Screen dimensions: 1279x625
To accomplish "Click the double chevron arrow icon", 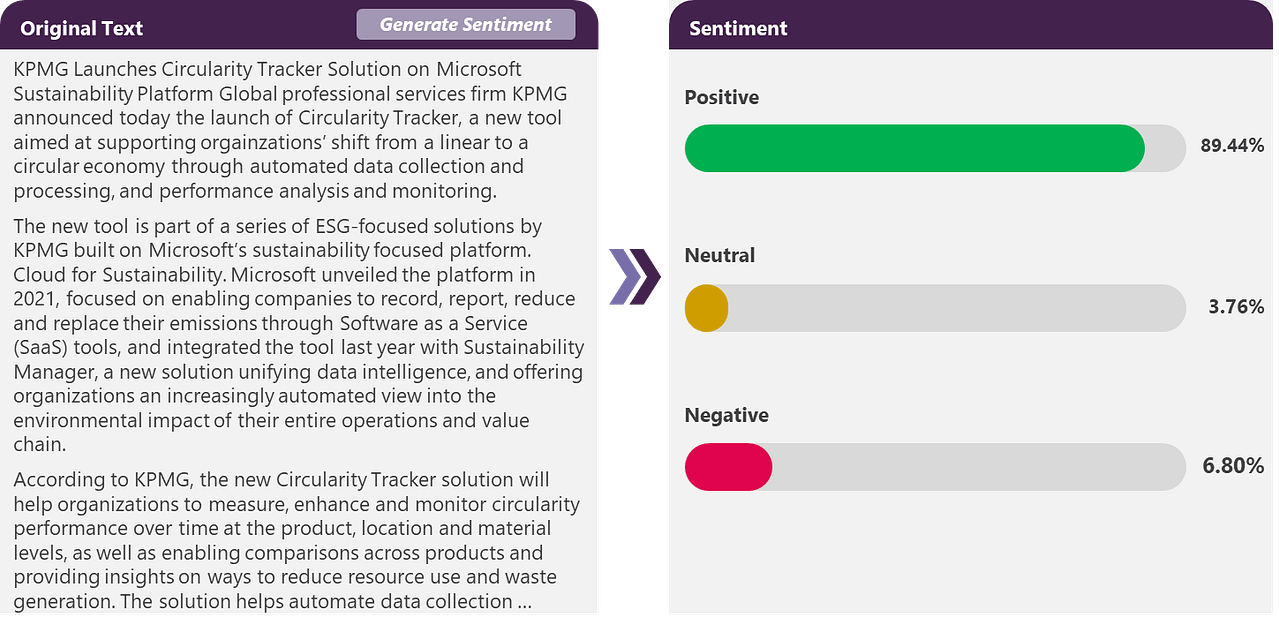I will 634,276.
